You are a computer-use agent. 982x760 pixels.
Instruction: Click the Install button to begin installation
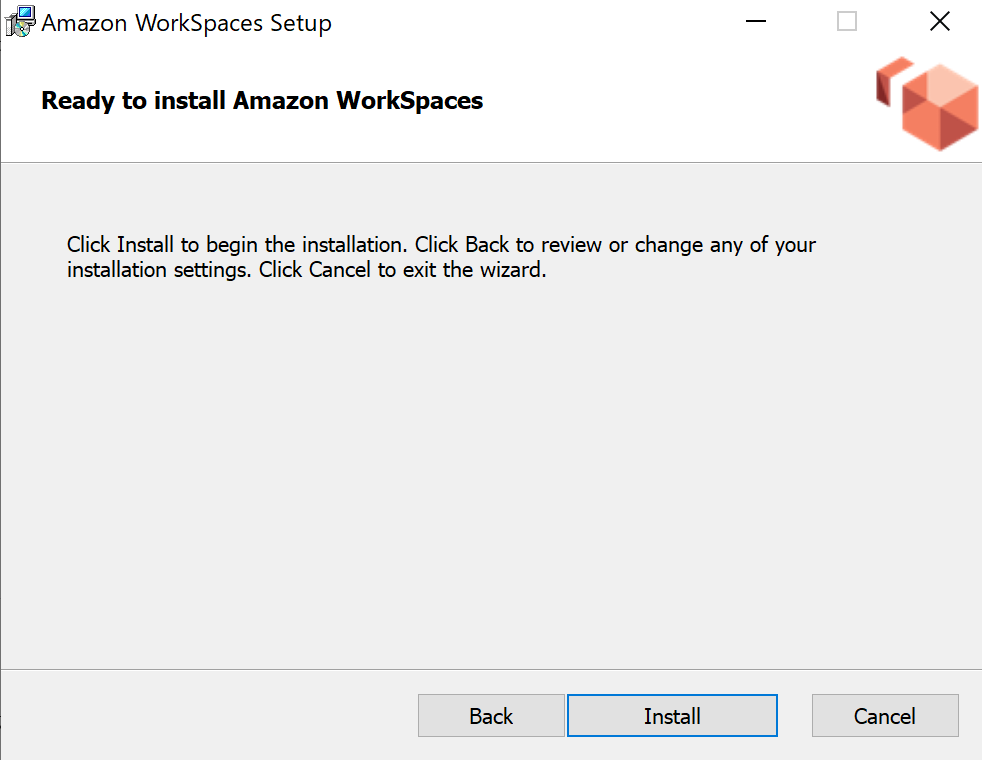click(671, 715)
